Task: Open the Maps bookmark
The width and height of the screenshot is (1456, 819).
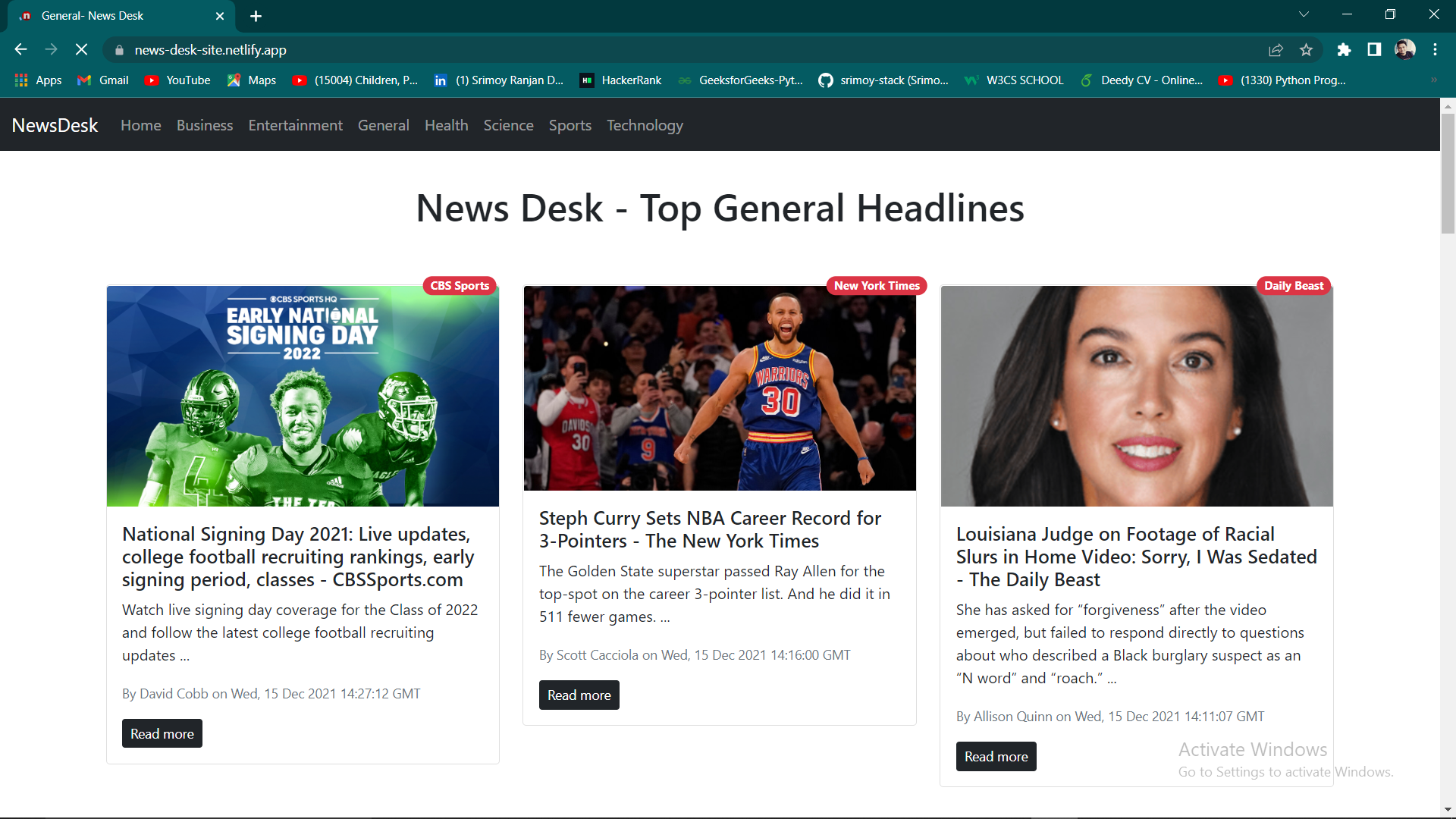Action: [x=251, y=80]
